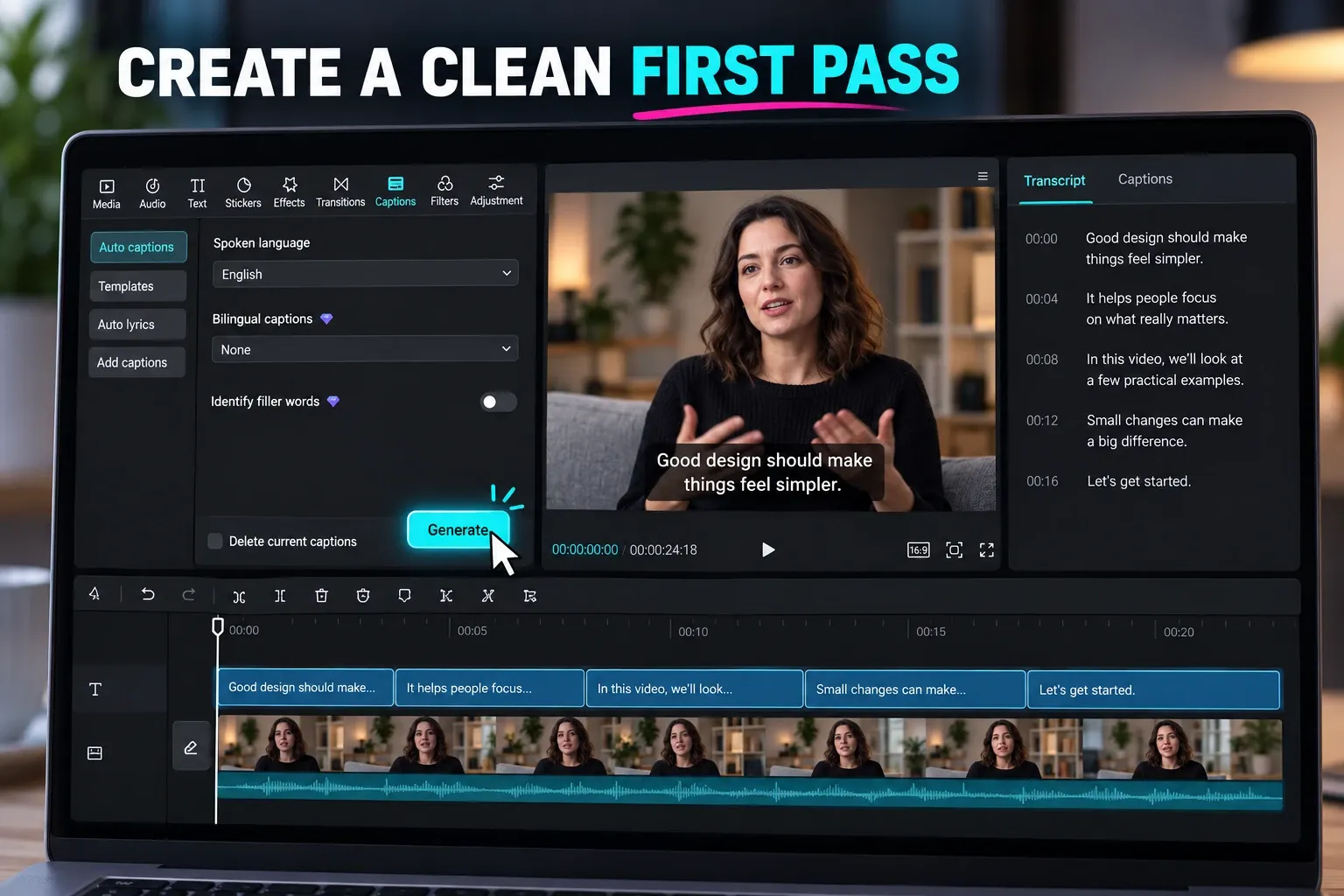Click the playhead marker at 00:00
Screen dimensions: 1344x896
(x=218, y=626)
